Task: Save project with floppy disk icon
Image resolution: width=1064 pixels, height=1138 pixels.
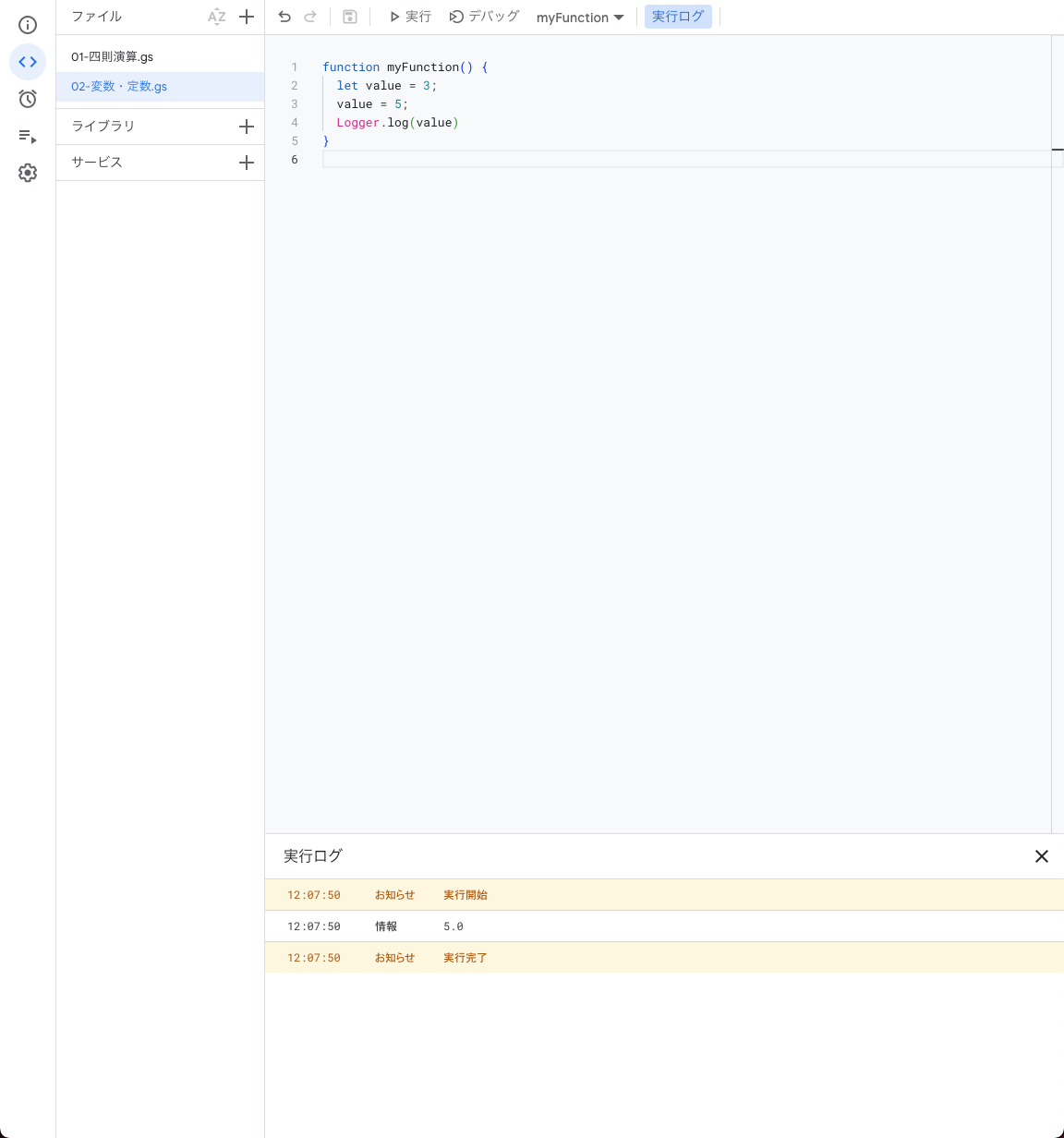Action: click(350, 17)
